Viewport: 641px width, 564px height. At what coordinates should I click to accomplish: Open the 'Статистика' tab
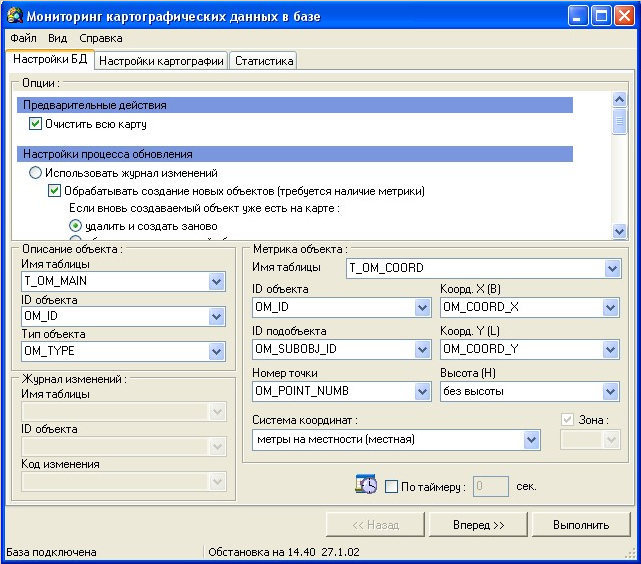point(264,61)
